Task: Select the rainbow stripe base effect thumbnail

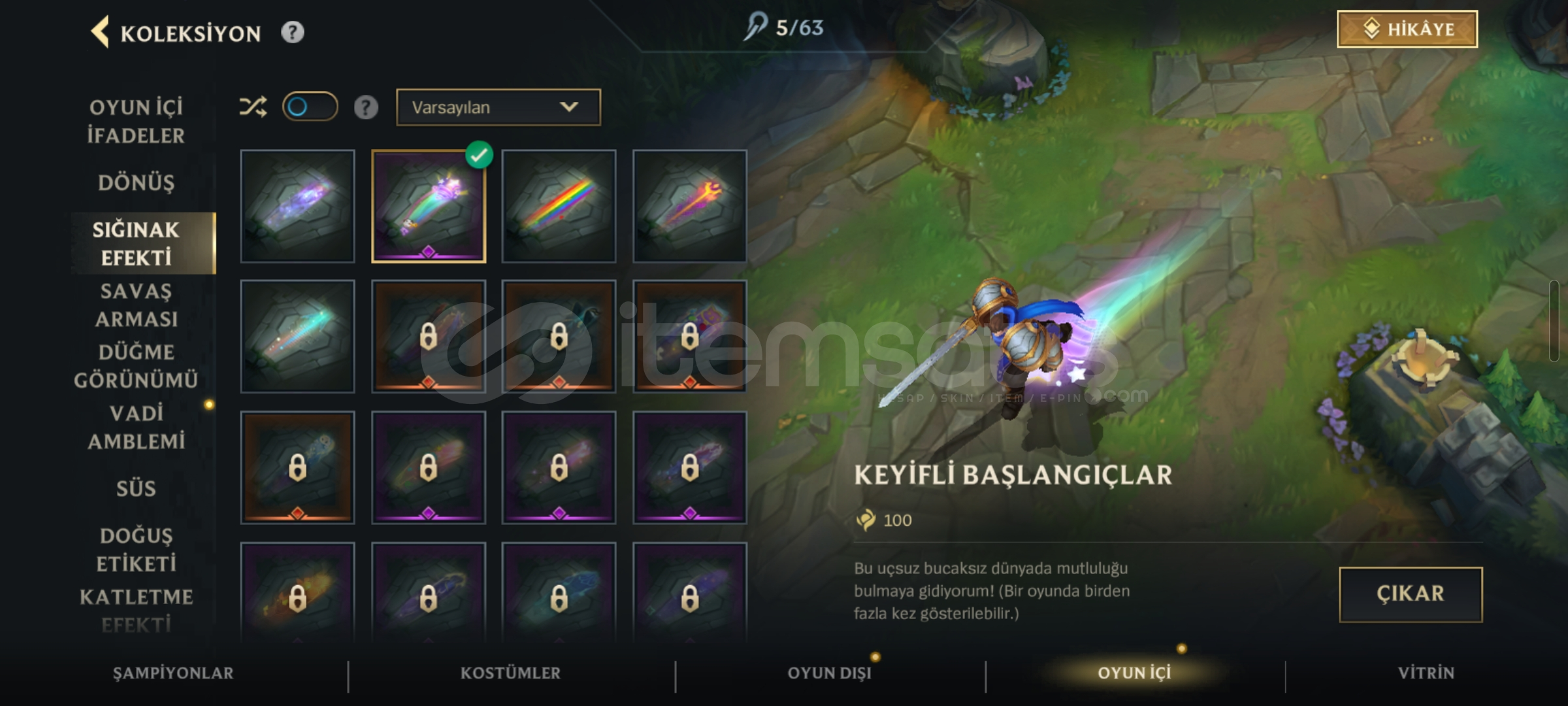Action: (x=559, y=206)
